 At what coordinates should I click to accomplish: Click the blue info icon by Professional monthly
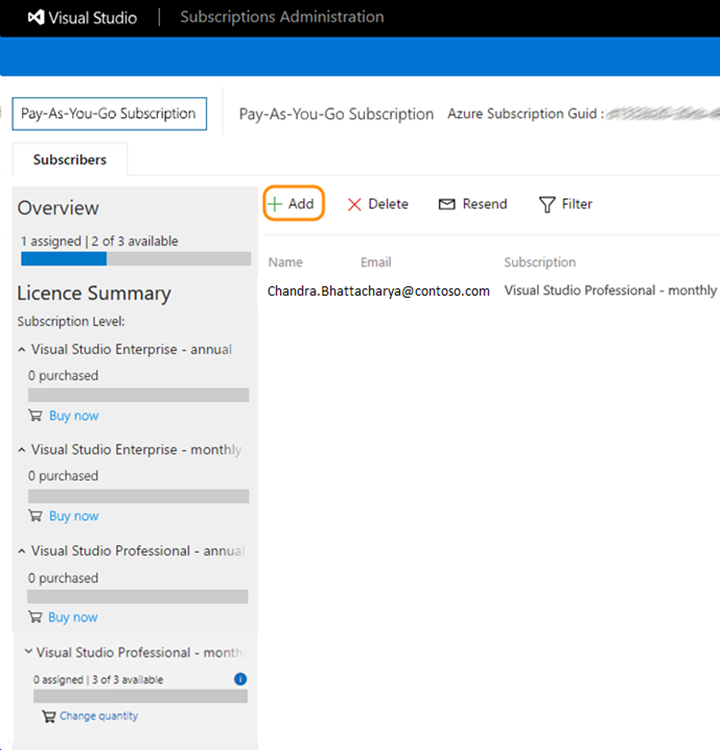(x=240, y=679)
